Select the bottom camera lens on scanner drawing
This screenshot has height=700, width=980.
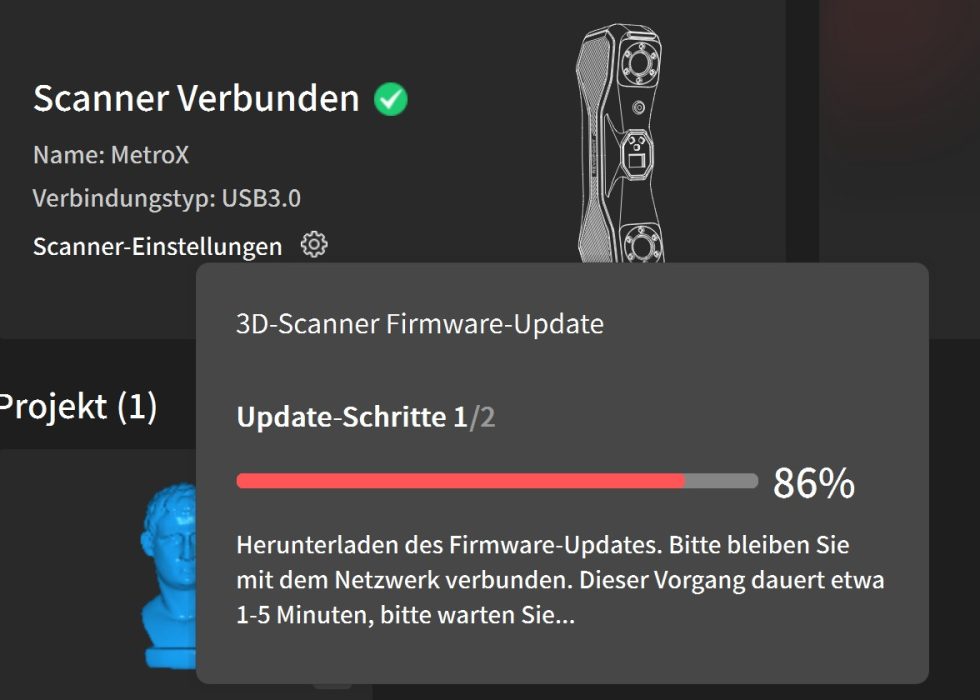click(x=641, y=245)
